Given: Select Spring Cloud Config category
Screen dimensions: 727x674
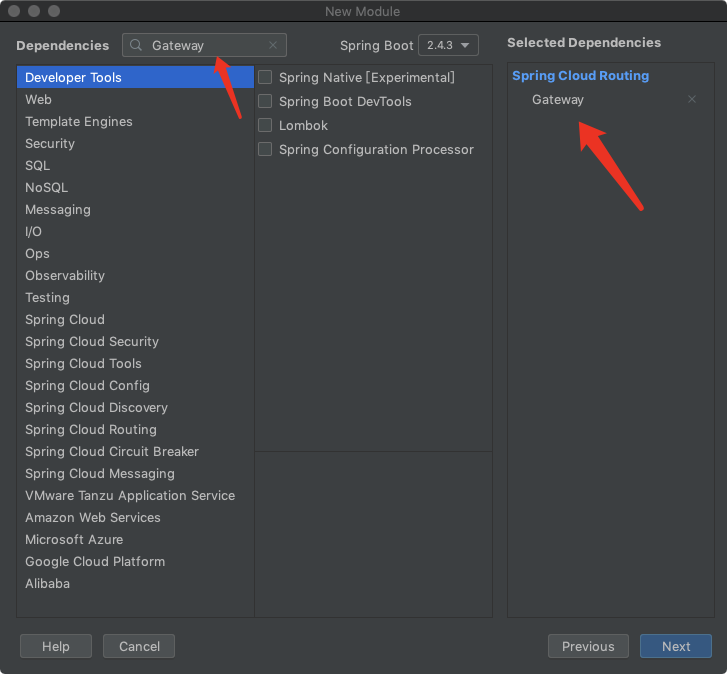Looking at the screenshot, I should (135, 386).
